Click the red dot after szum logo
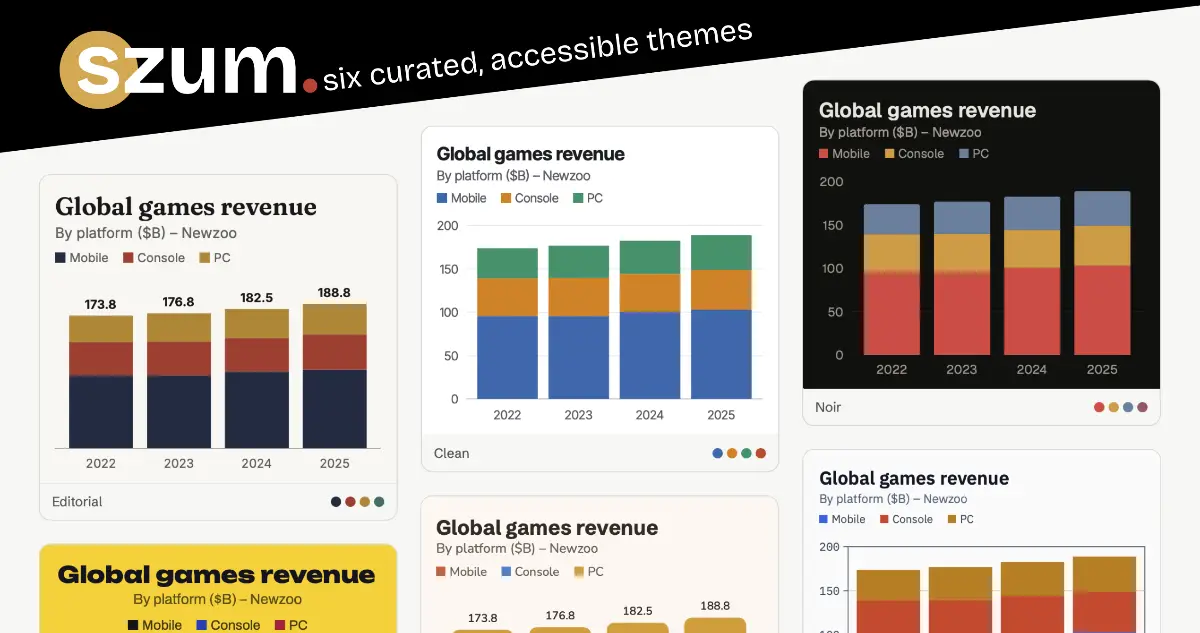This screenshot has height=633, width=1200. pos(309,86)
